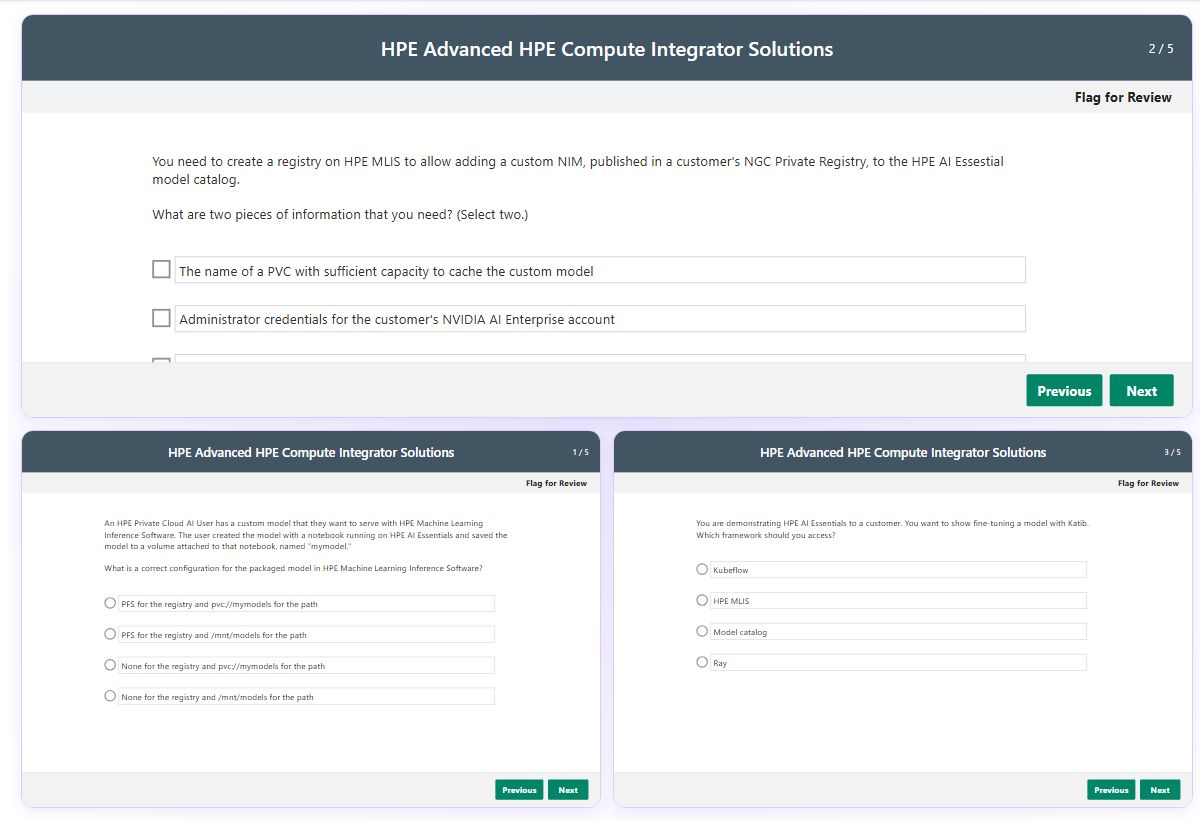The image size is (1200, 821).
Task: Click the 3 / 5 page counter
Action: 1173,452
